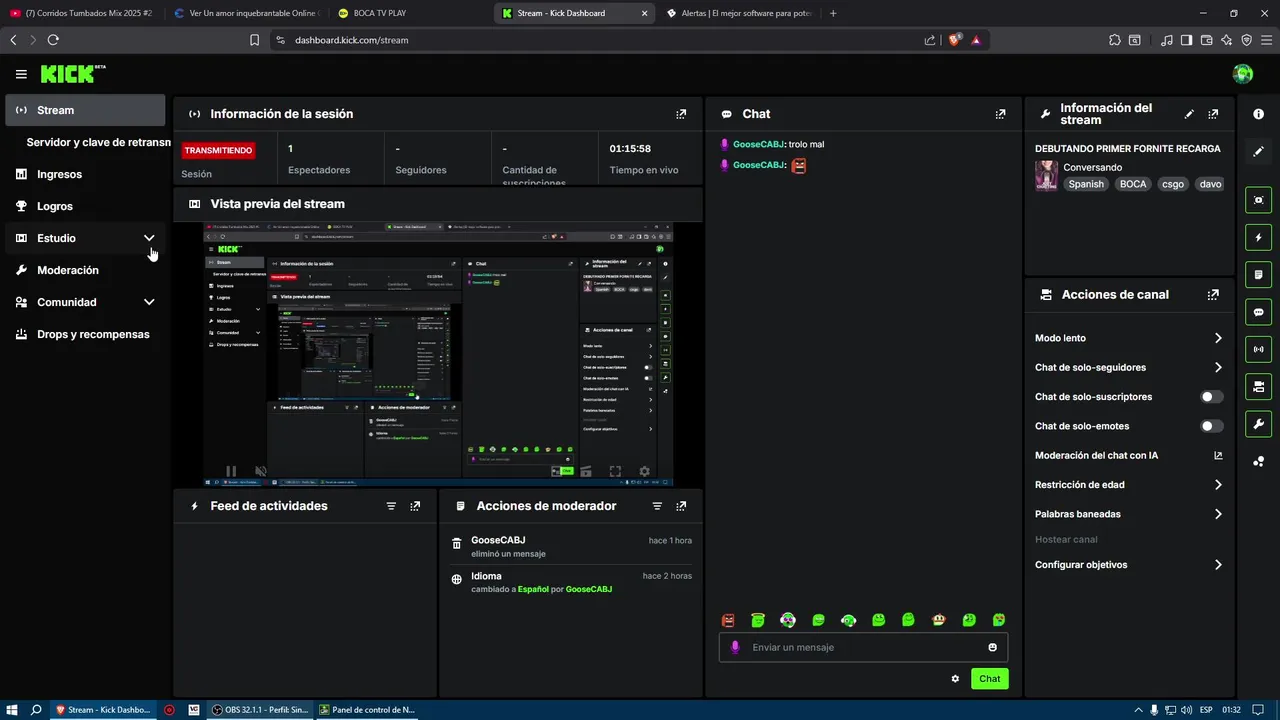Open chat settings with the gear icon
Image resolution: width=1280 pixels, height=720 pixels.
(955, 679)
